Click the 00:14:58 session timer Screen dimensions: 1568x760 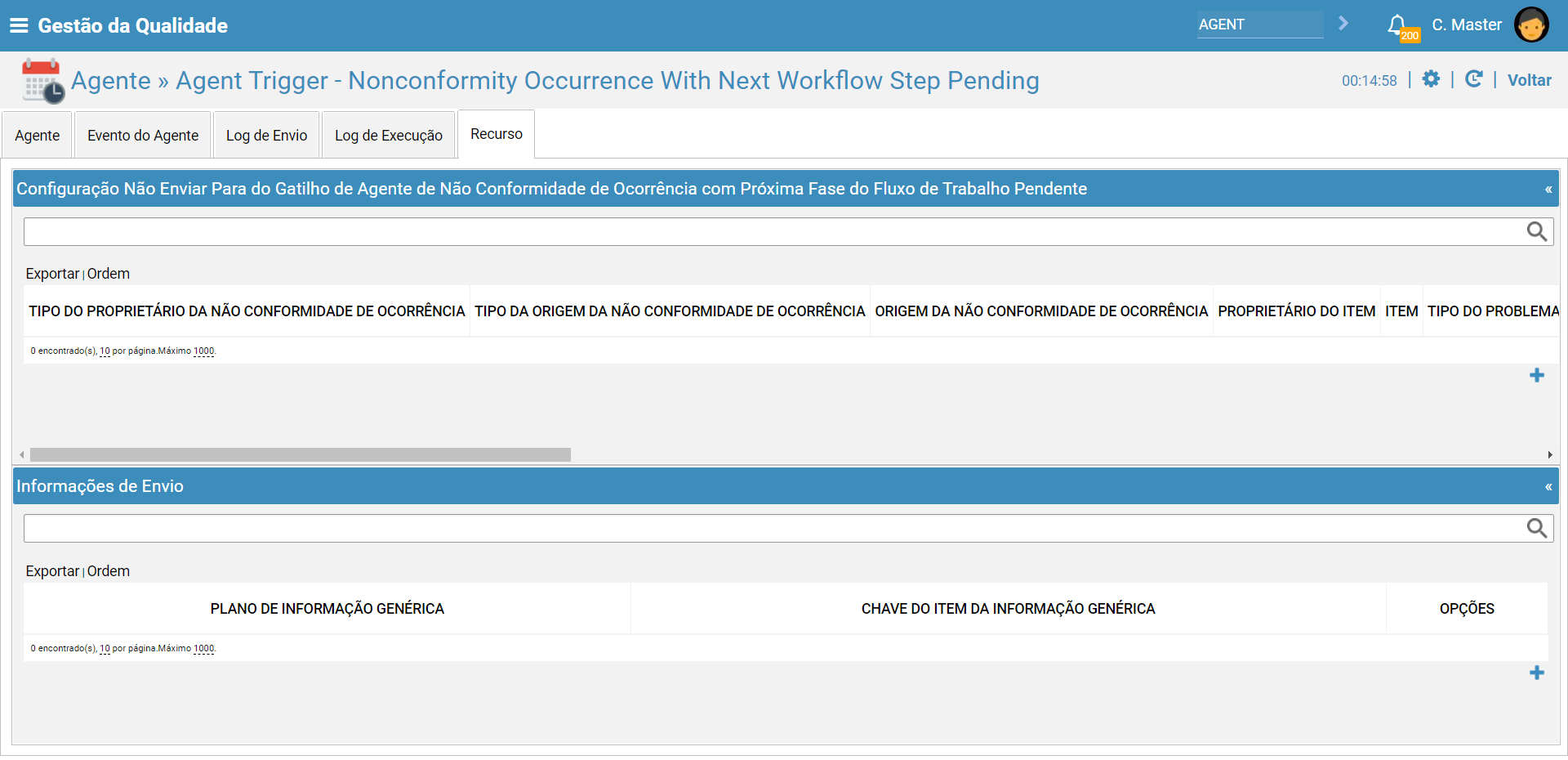[x=1370, y=81]
